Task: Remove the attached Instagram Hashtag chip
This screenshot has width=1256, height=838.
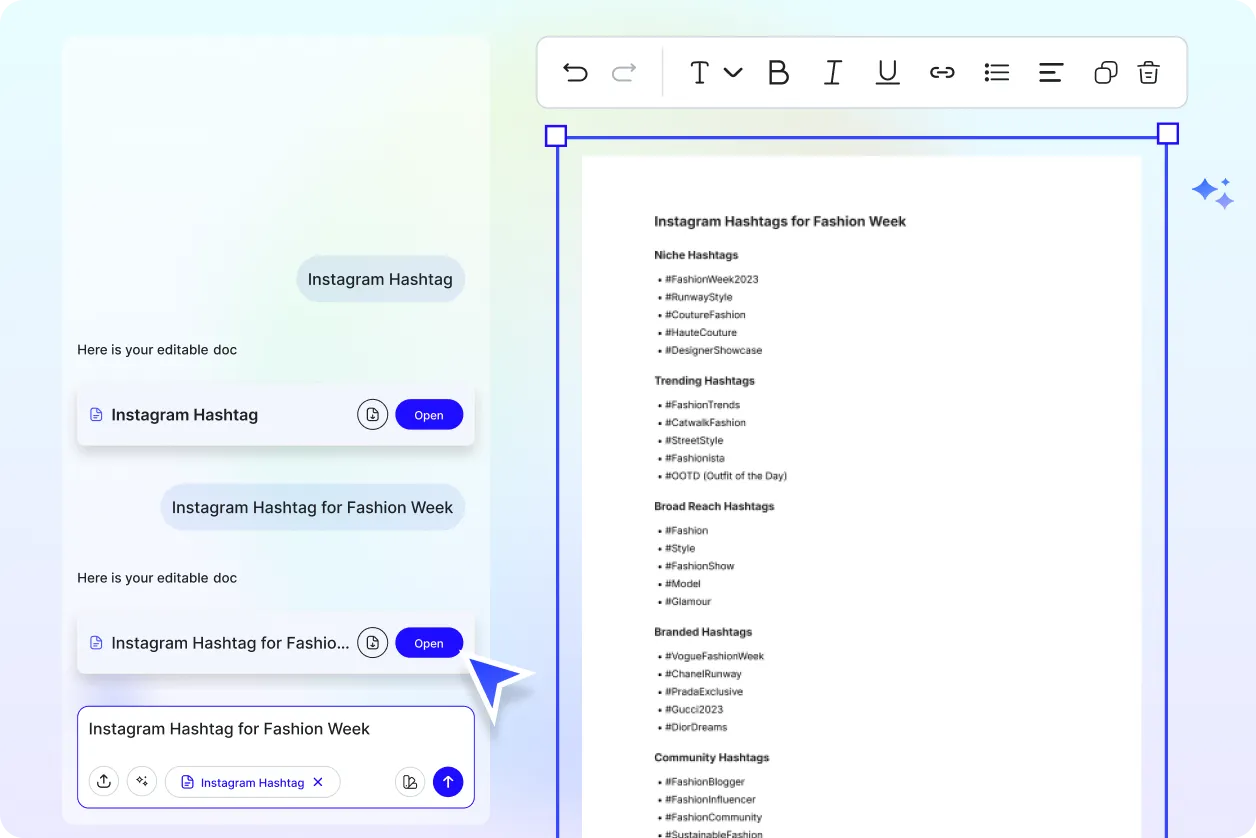Action: pos(318,782)
